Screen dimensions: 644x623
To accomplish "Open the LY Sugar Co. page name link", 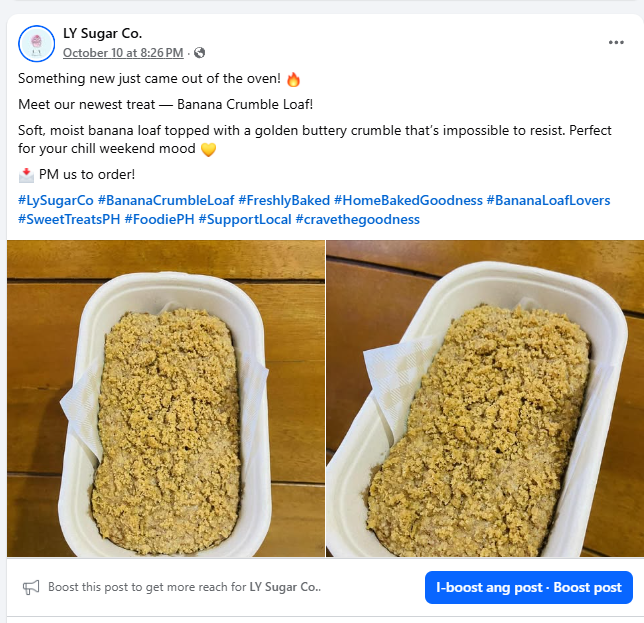I will tap(102, 34).
